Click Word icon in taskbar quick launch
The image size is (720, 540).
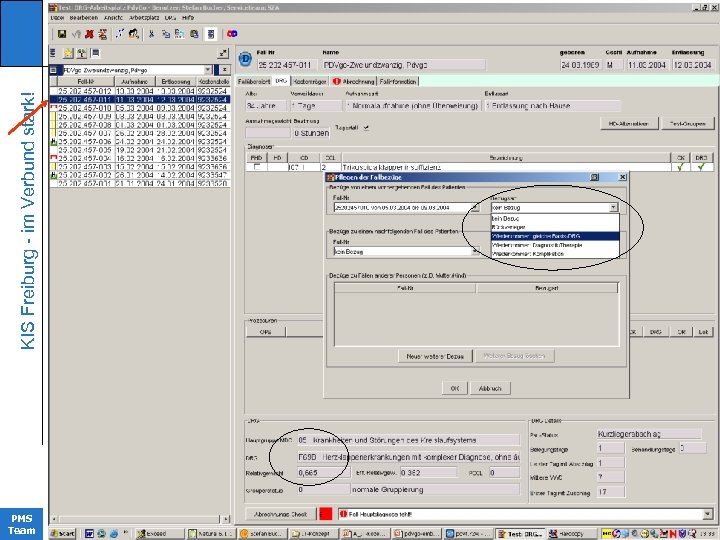pyautogui.click(x=89, y=534)
